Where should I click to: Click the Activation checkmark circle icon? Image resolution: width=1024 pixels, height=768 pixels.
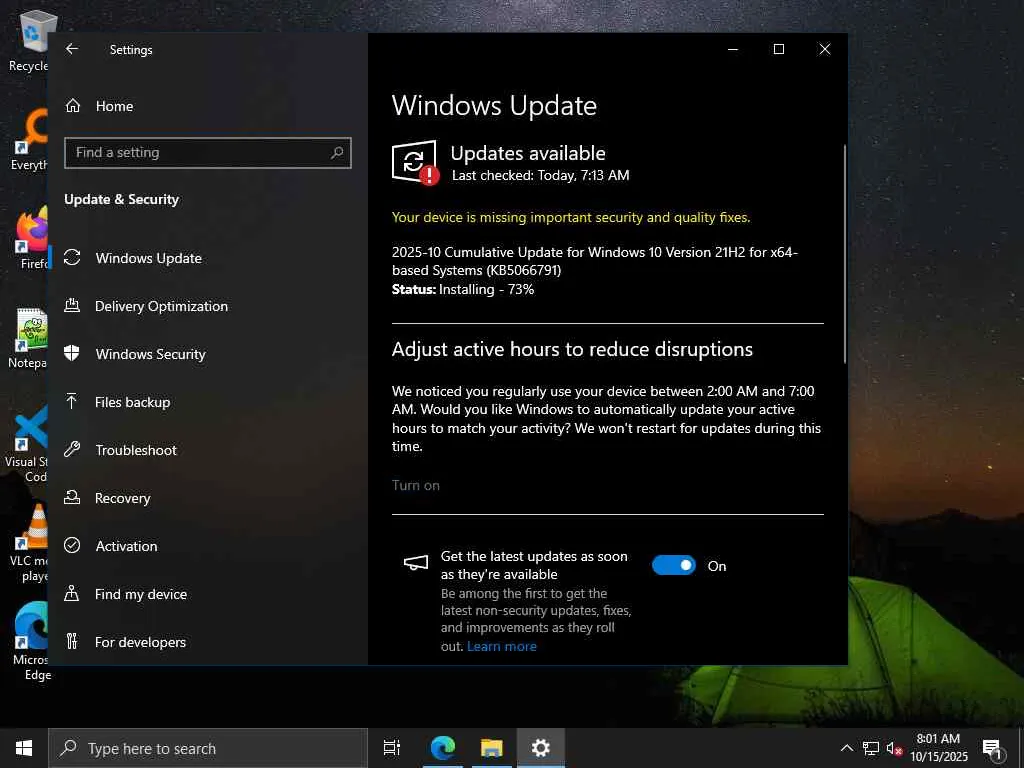[72, 545]
